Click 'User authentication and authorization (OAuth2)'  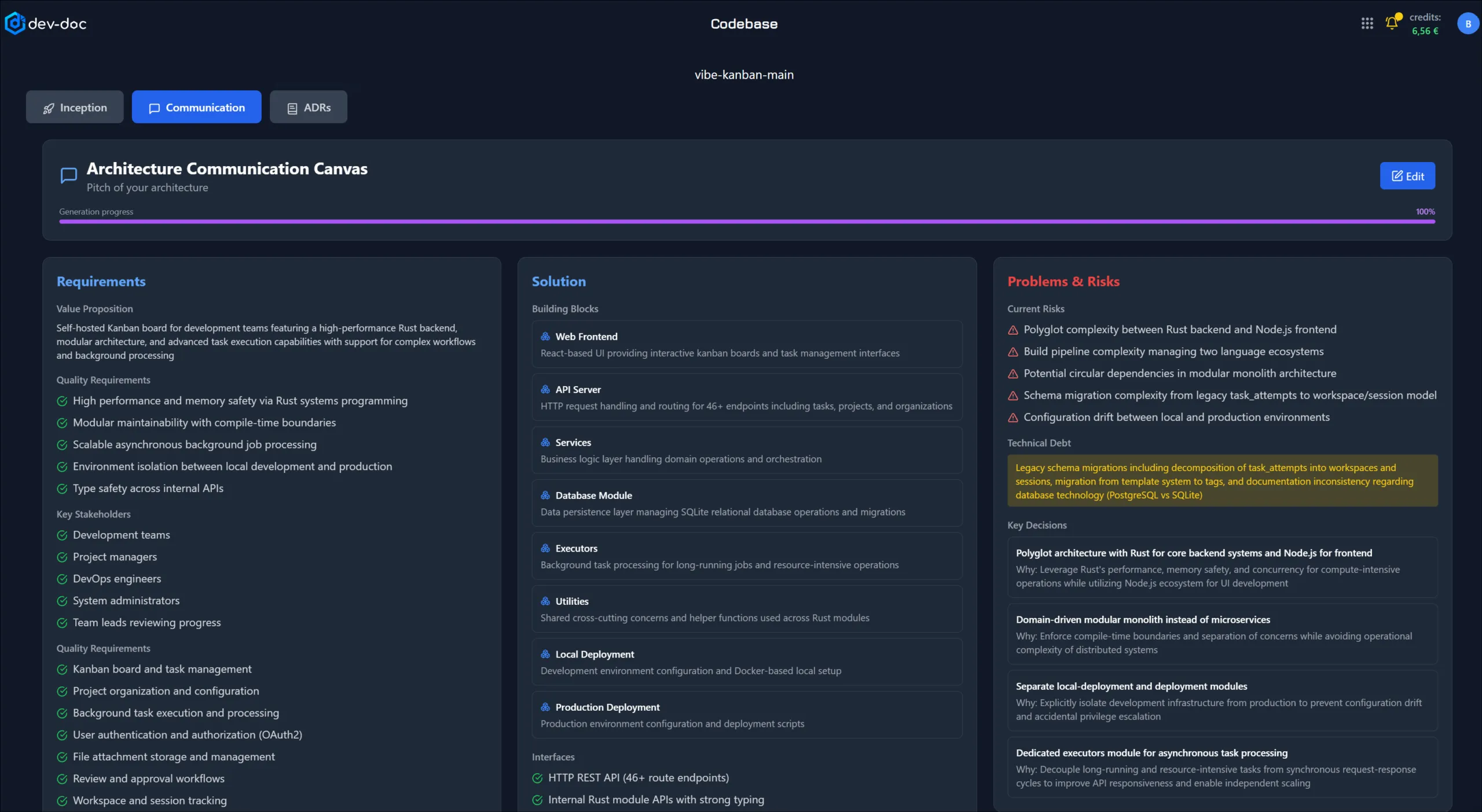tap(188, 735)
